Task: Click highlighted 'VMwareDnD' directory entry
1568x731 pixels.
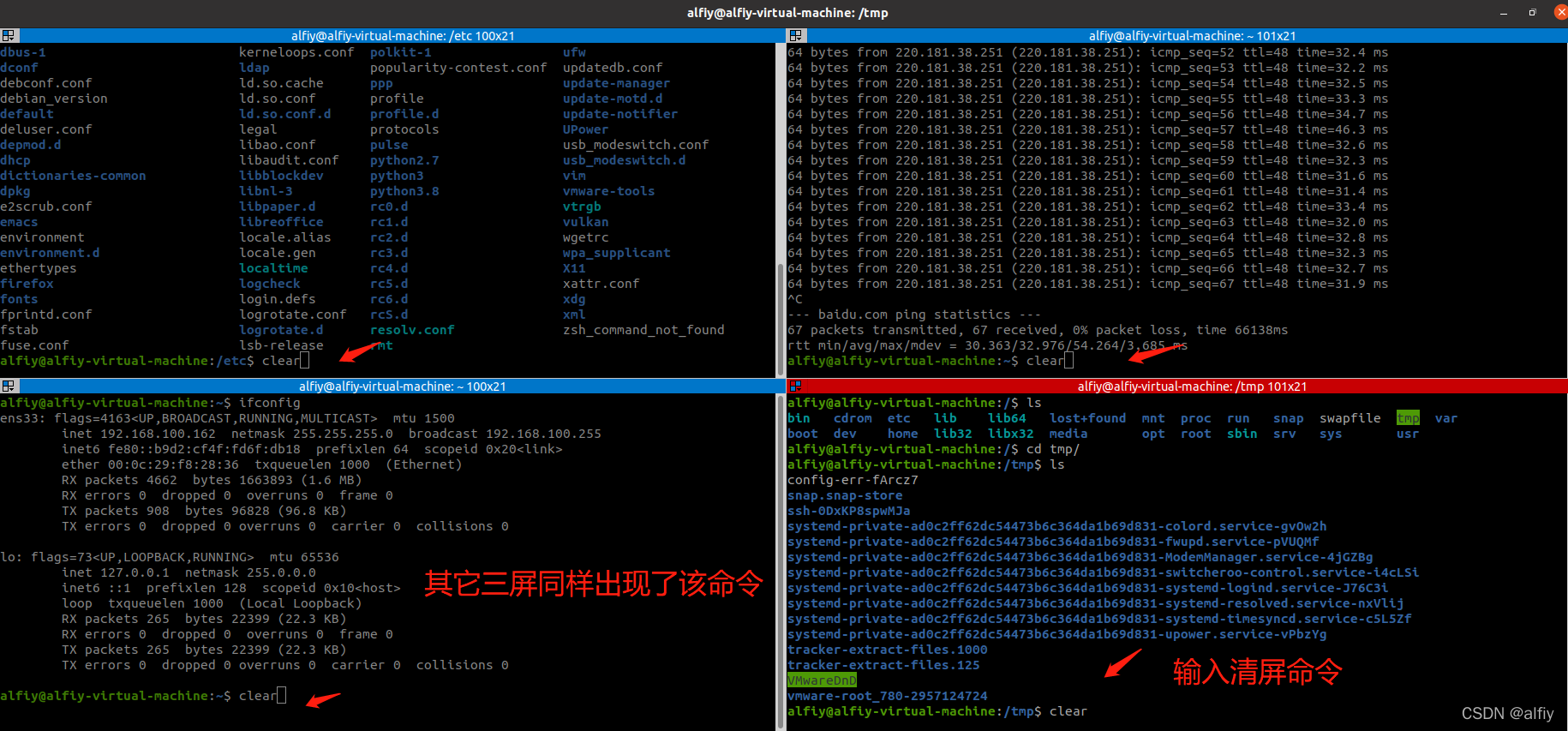Action: tap(822, 680)
